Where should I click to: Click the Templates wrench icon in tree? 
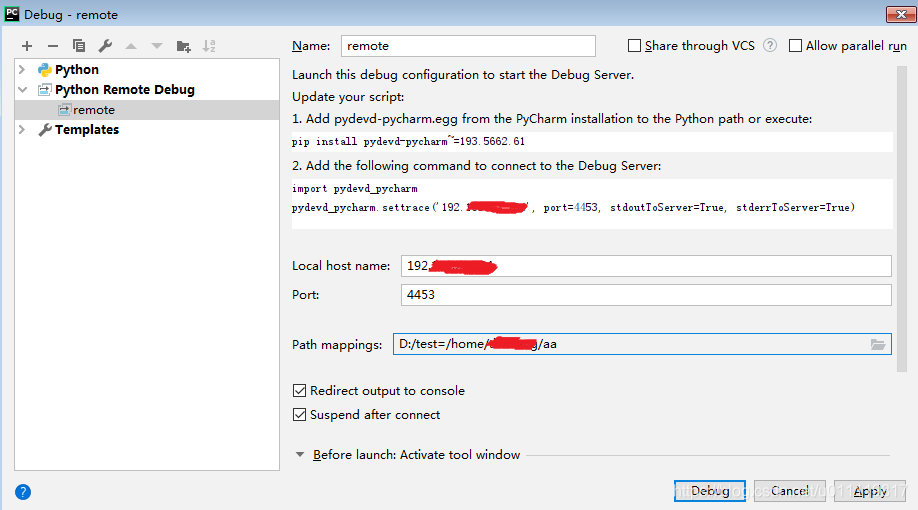(x=44, y=129)
